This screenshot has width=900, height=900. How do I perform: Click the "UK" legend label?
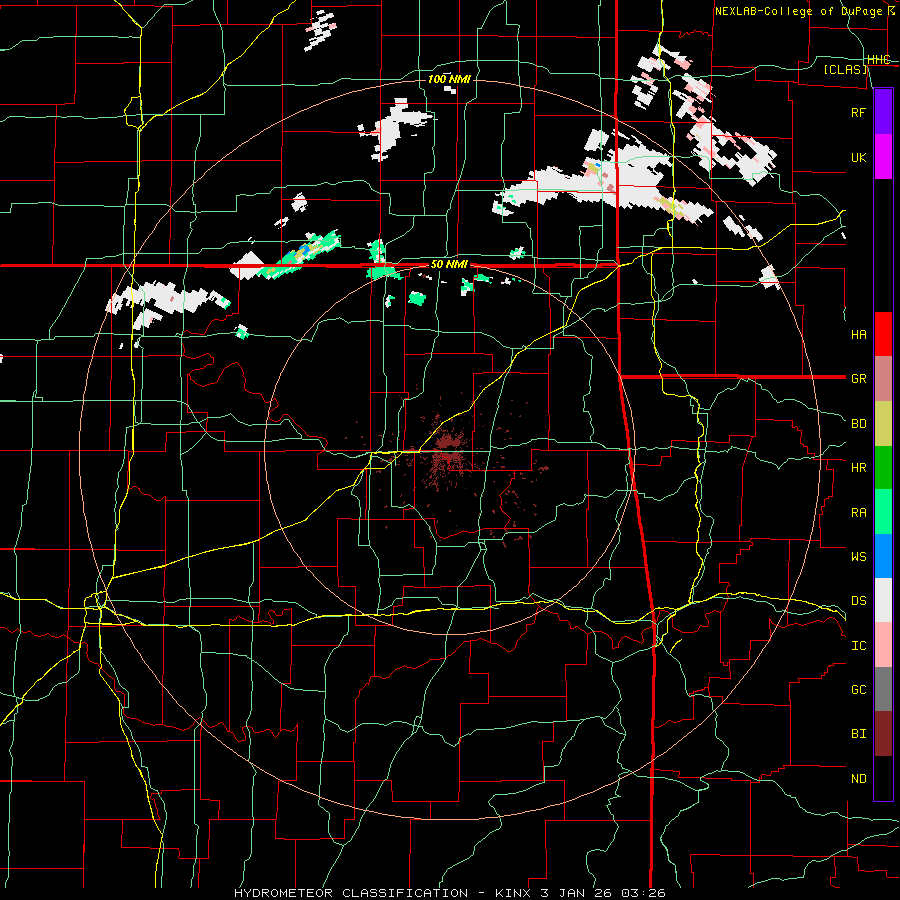[x=858, y=157]
